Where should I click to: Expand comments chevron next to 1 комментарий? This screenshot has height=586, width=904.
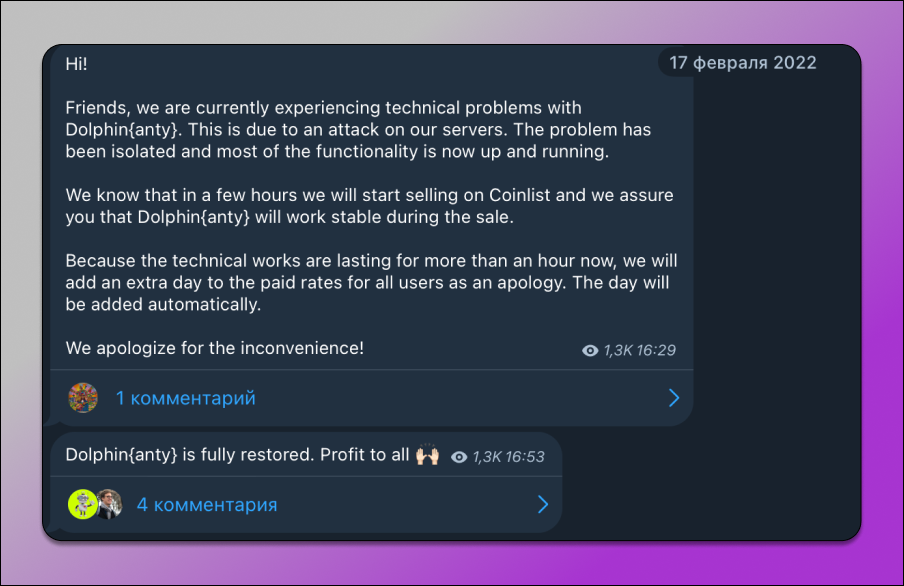point(674,398)
